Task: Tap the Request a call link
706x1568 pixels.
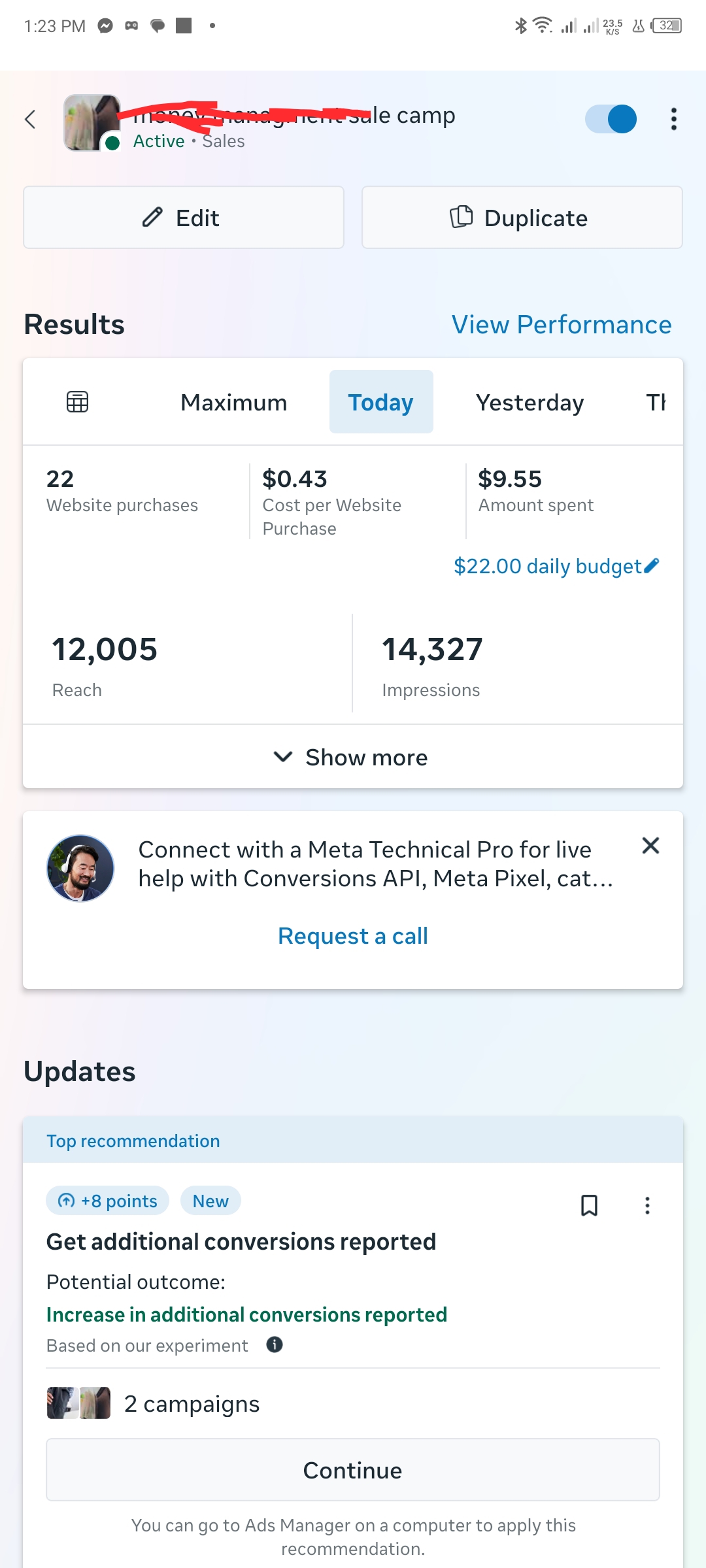Action: (353, 936)
